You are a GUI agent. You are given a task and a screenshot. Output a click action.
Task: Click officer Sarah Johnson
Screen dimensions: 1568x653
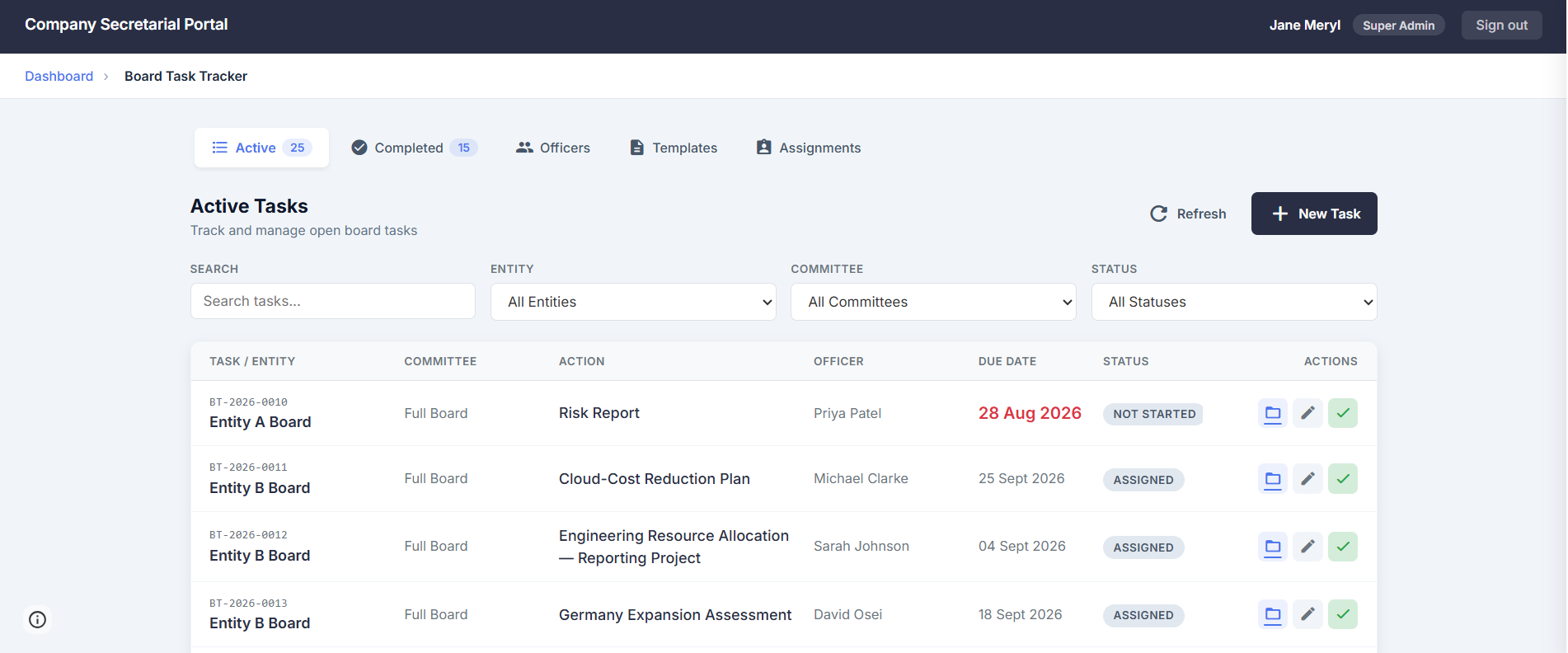coord(861,547)
